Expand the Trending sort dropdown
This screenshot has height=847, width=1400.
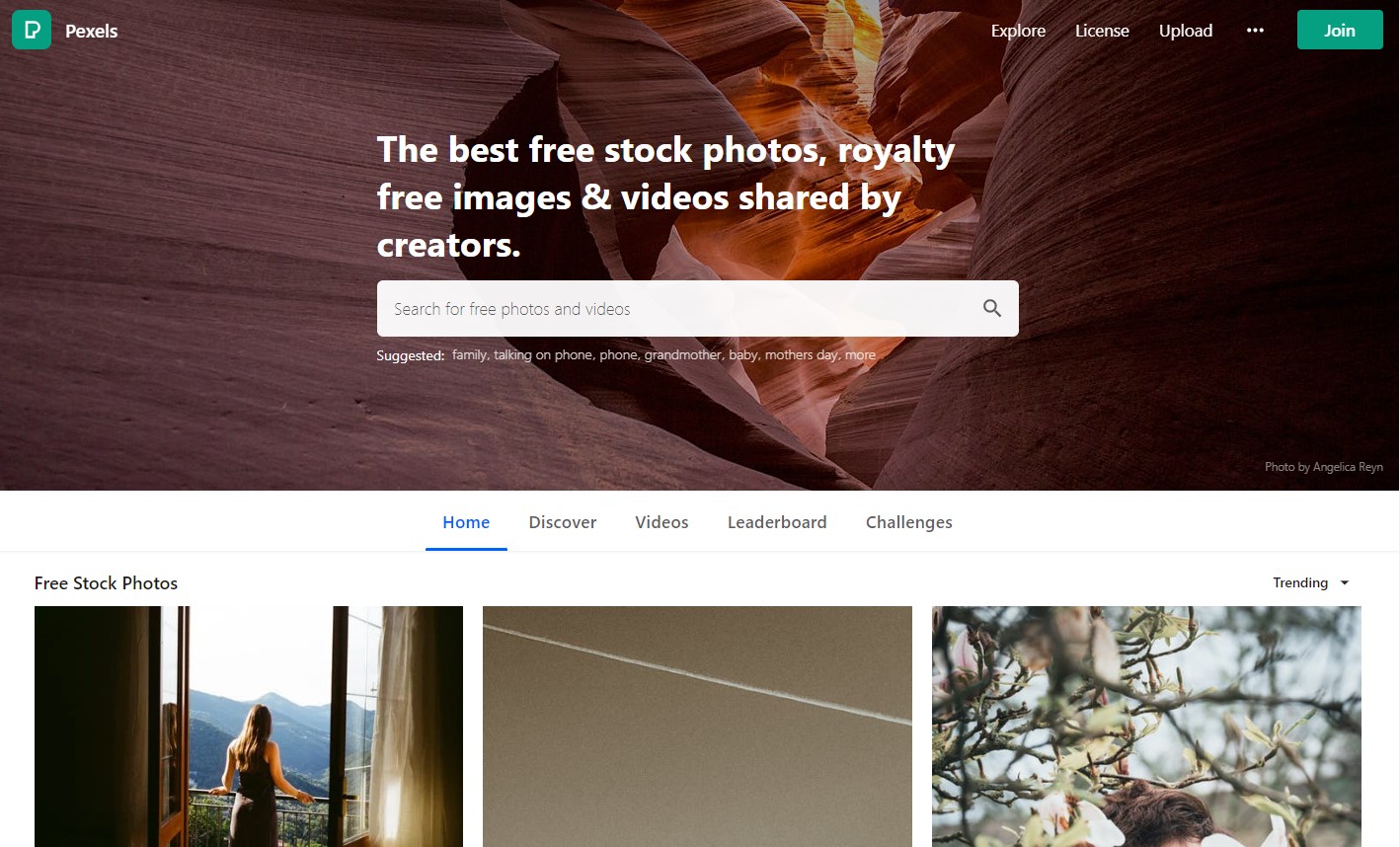pyautogui.click(x=1310, y=582)
